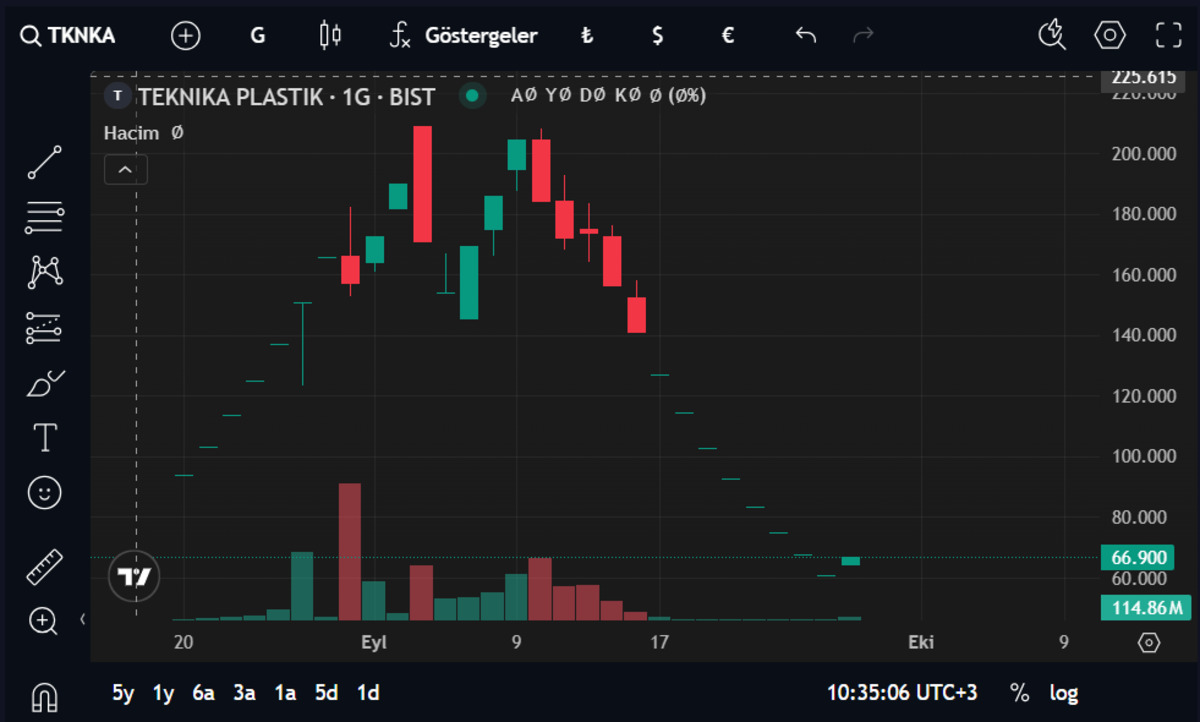Switch currency to Turkish Lira symbol
This screenshot has width=1200, height=722.
point(588,36)
